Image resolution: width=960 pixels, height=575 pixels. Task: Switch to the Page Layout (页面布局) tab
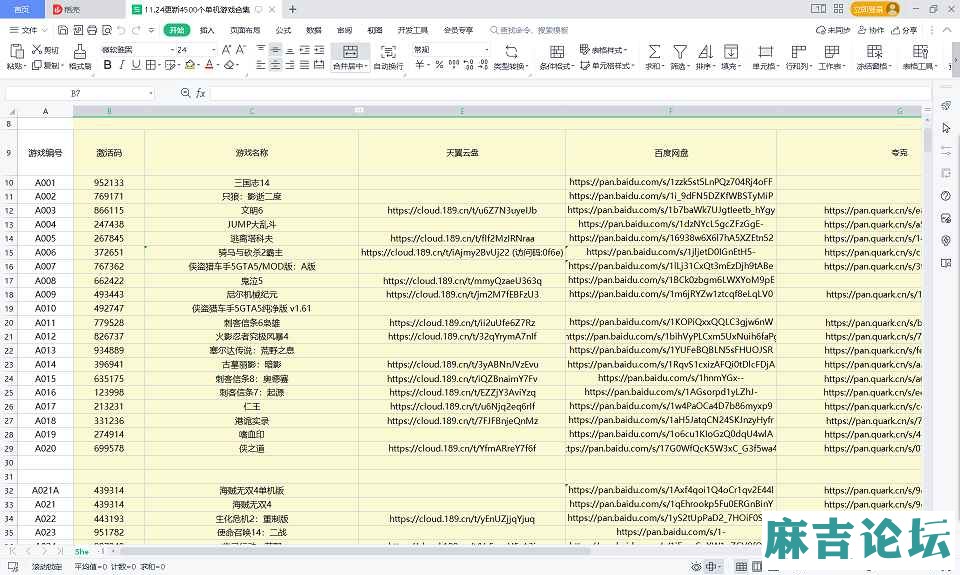(x=245, y=30)
